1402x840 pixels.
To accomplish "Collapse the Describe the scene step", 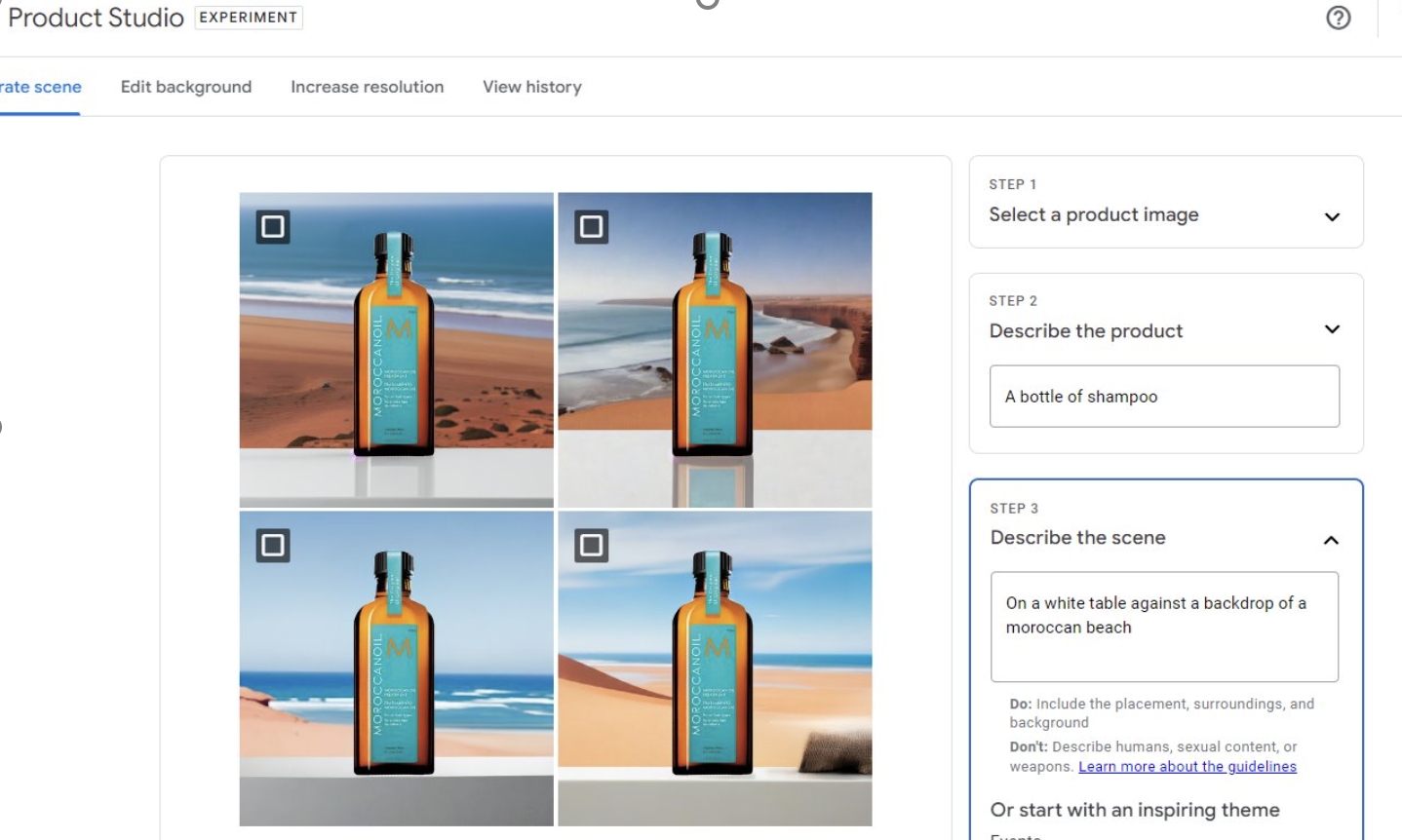I will pos(1335,537).
